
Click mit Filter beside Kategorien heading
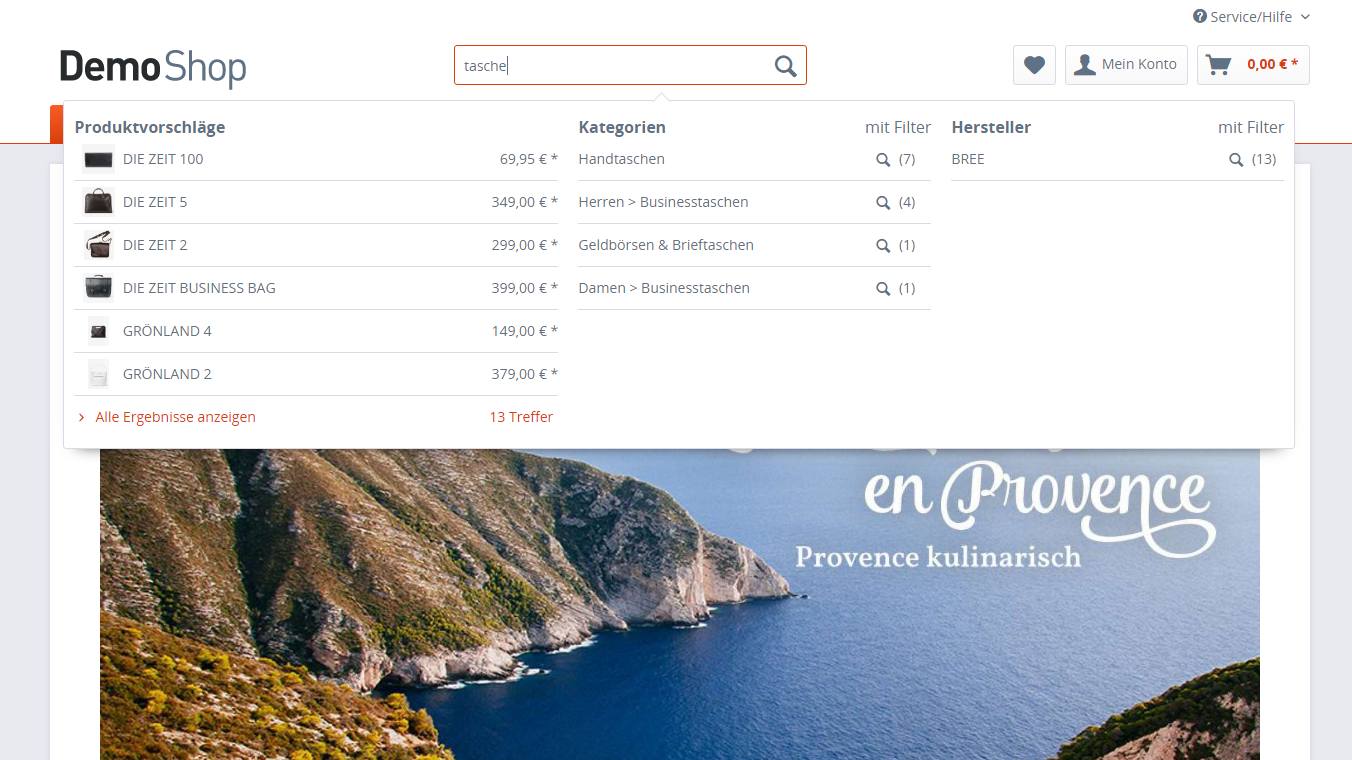point(898,127)
